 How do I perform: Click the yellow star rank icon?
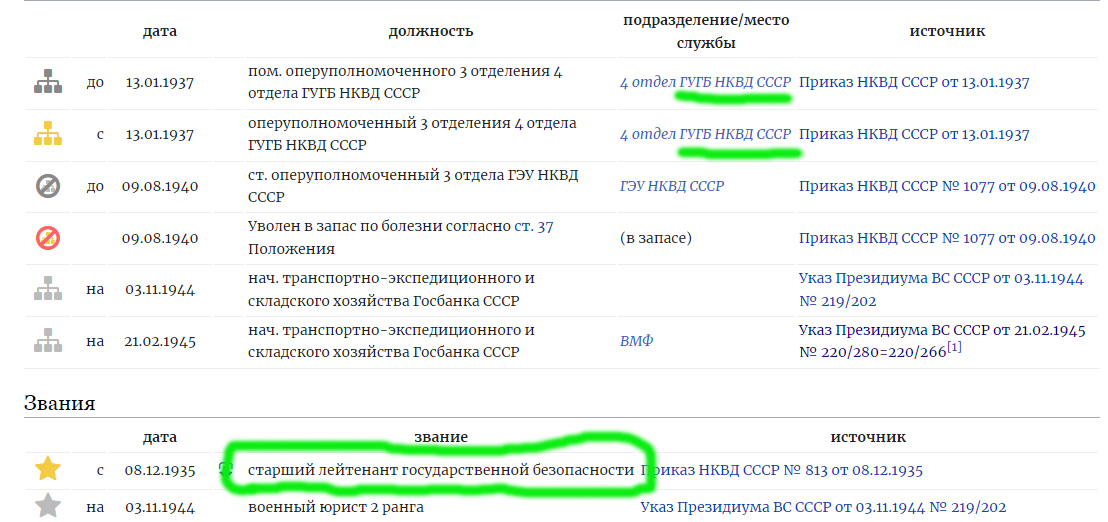[47, 469]
